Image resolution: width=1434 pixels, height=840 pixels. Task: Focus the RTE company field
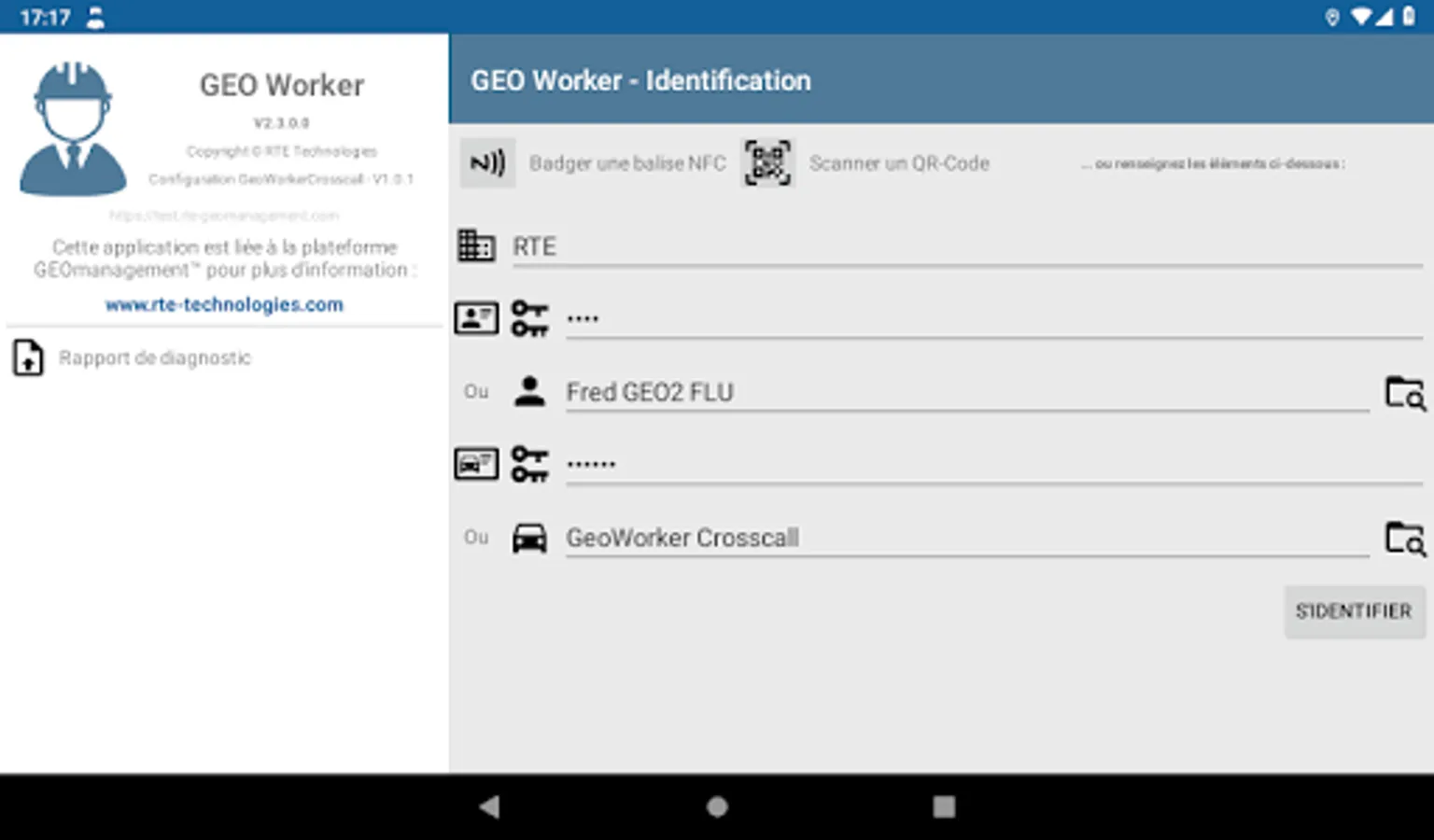click(x=967, y=246)
